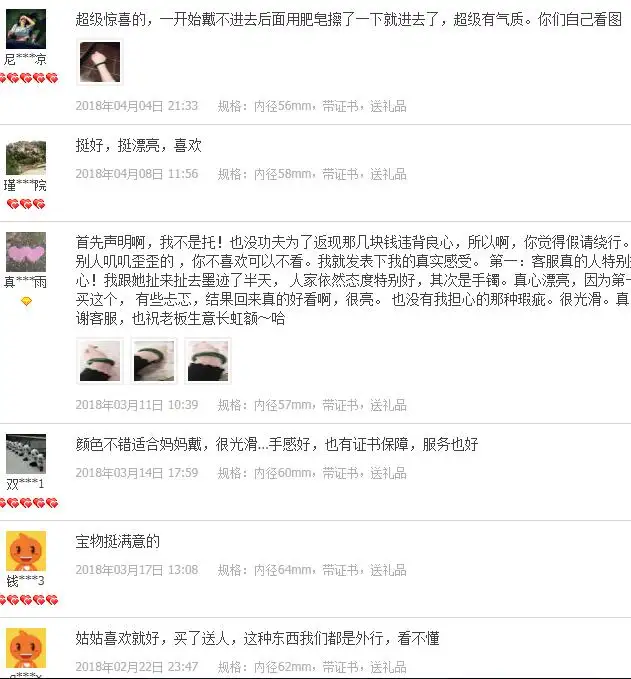Click yellow diamond badge under 真***雨
Viewport: 631px width, 679px height.
coord(26,301)
